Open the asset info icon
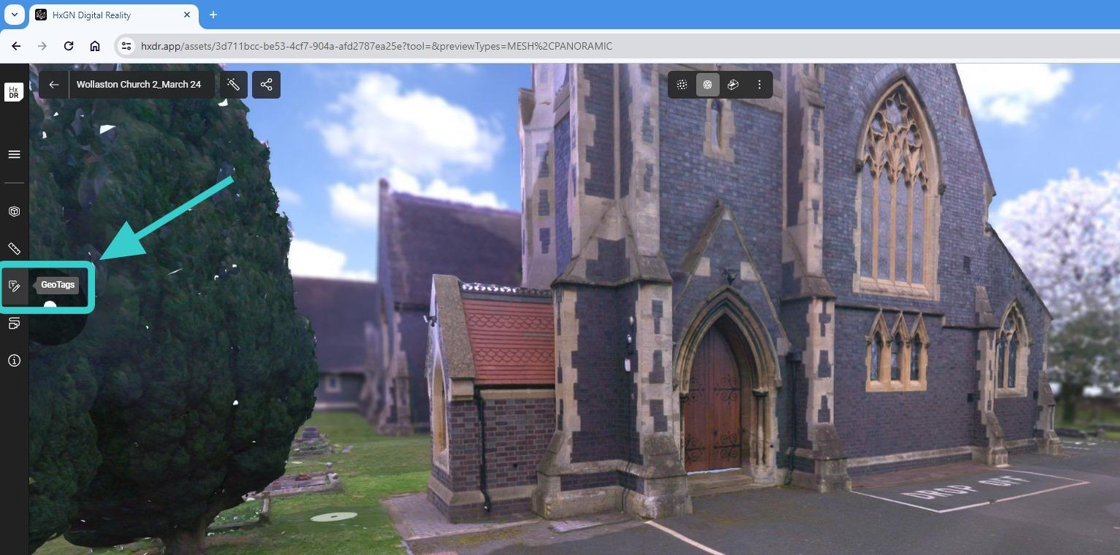Screen dimensions: 1120x555 pos(14,361)
